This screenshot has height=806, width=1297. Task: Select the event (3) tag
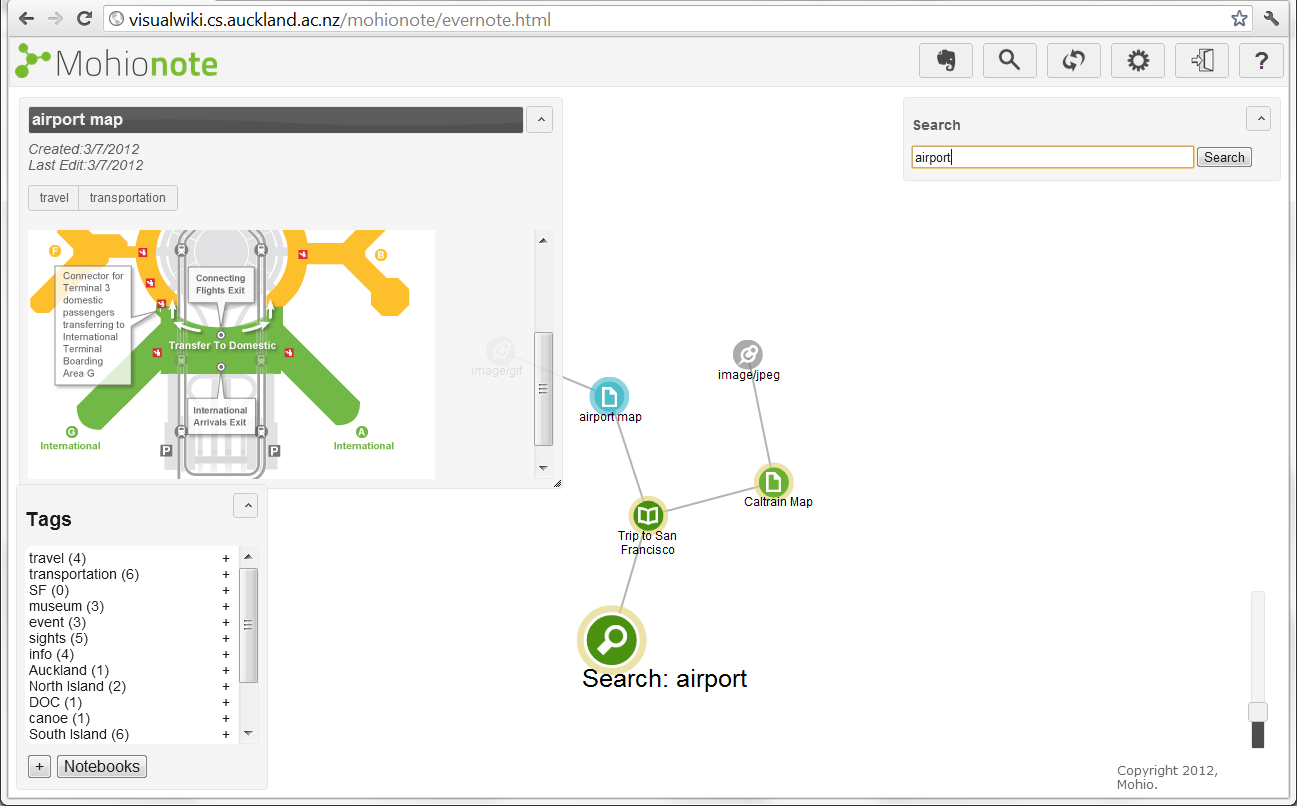(57, 622)
